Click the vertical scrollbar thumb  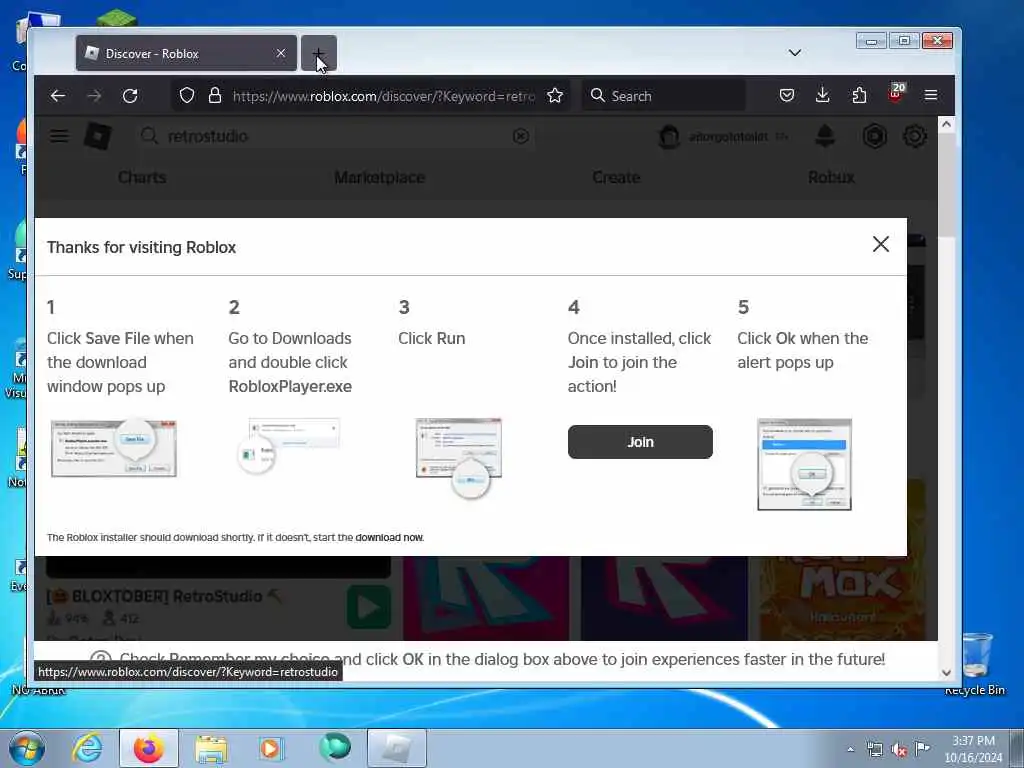click(x=946, y=186)
